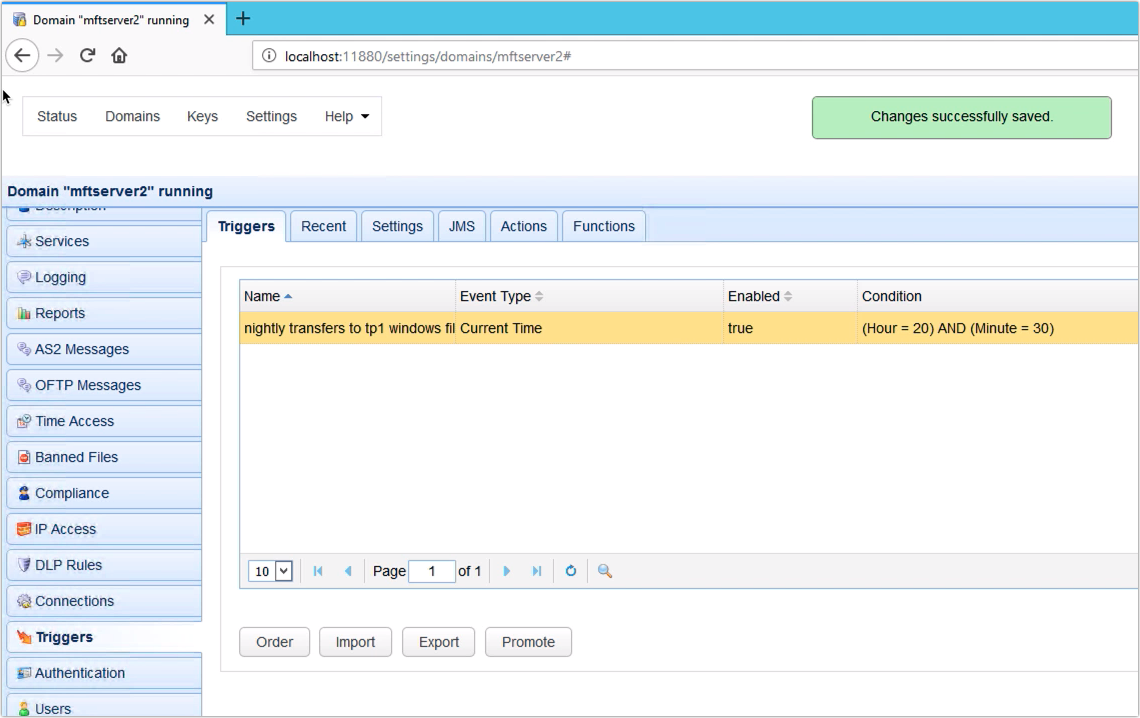Viewport: 1140px width, 718px height.
Task: Click the Time Access clock icon
Action: click(x=22, y=420)
